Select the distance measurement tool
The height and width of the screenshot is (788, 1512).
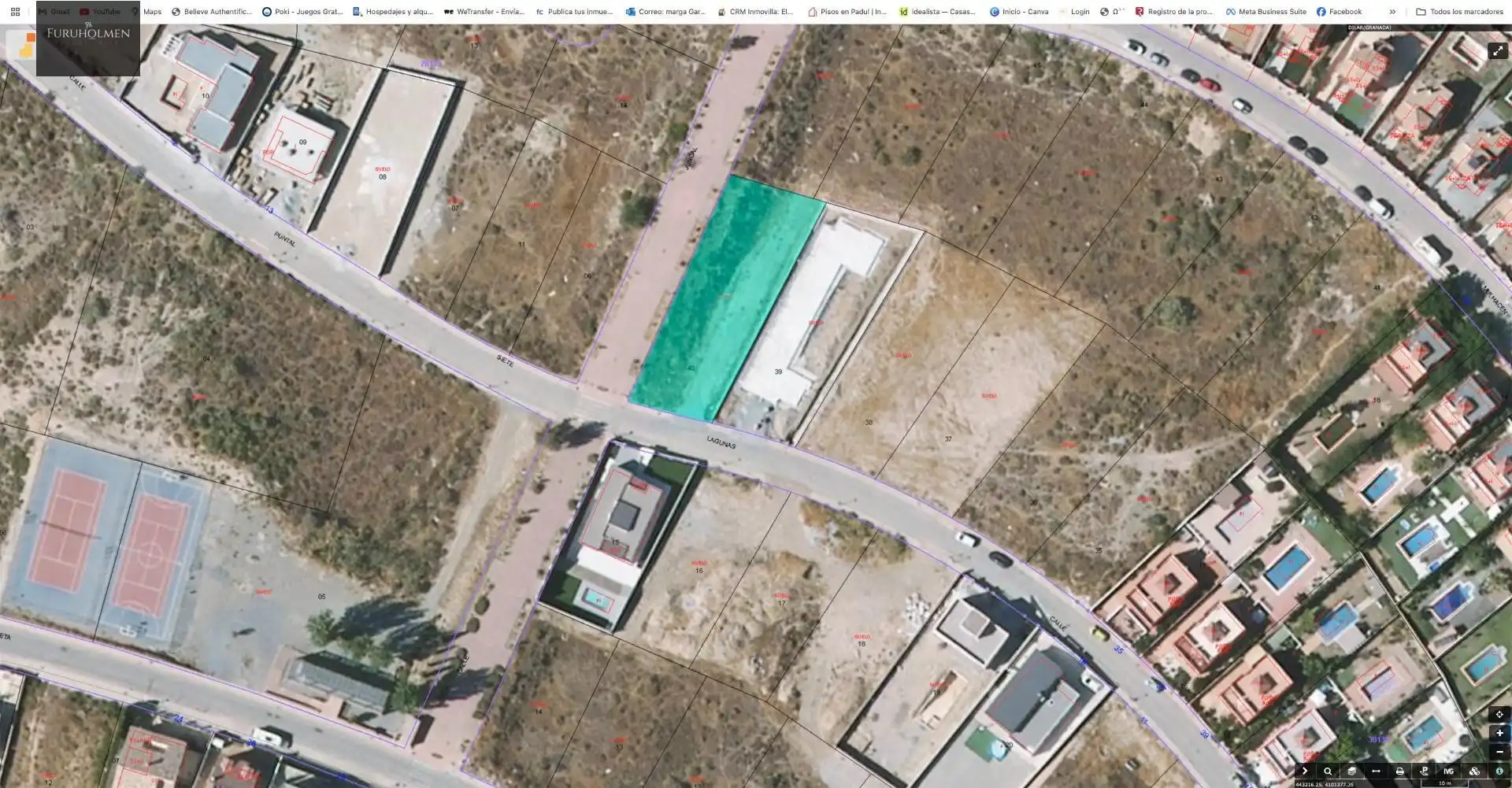[1376, 771]
